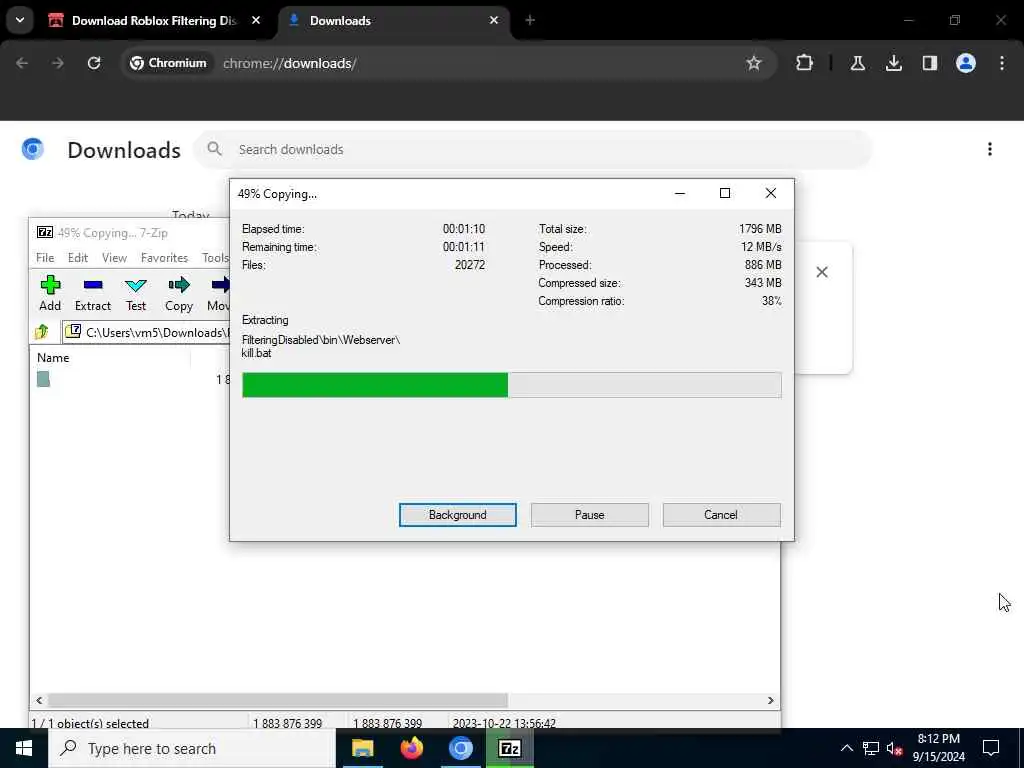Open File Explorer from the taskbar

362,748
